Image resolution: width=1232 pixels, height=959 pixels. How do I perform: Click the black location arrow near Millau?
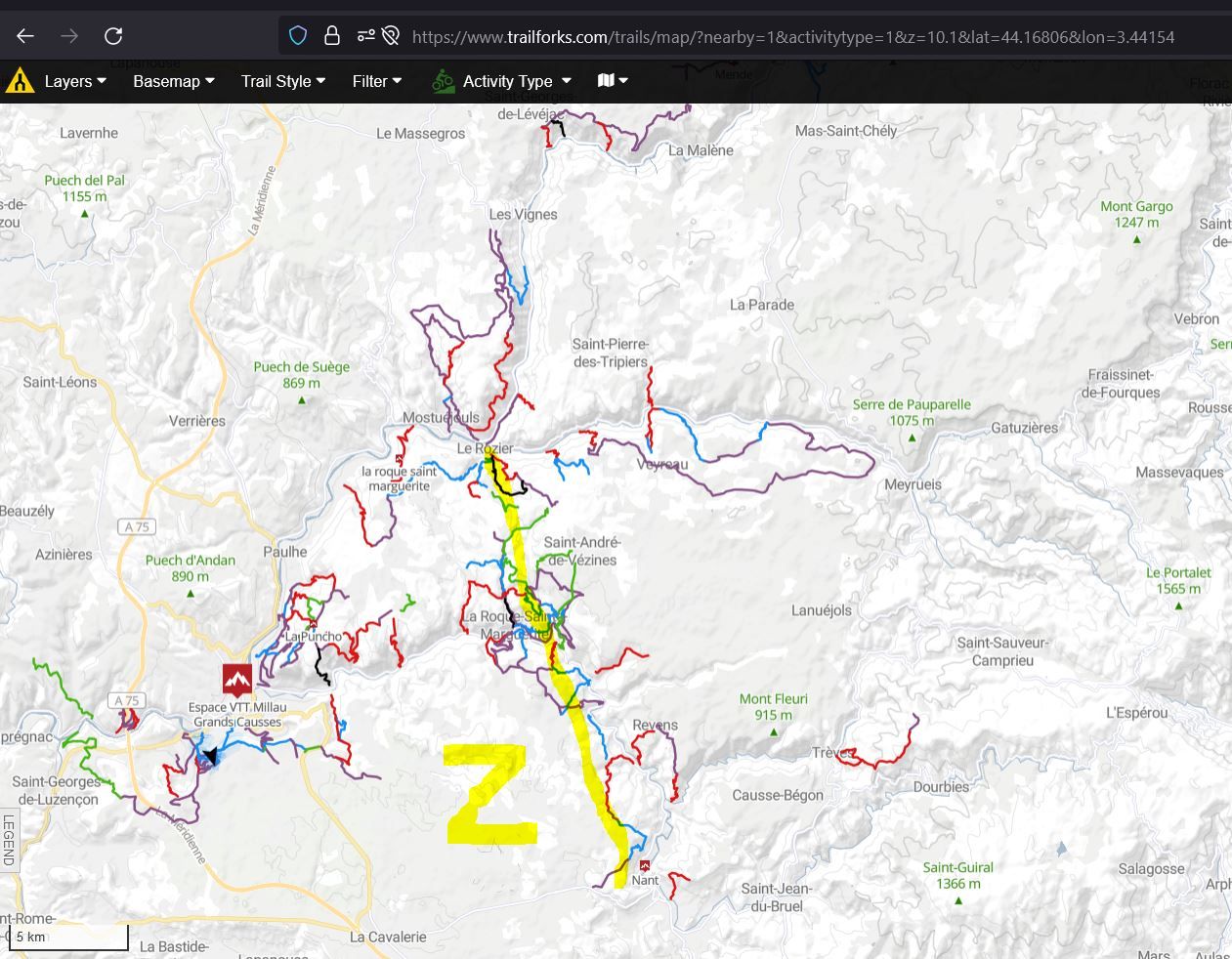208,756
